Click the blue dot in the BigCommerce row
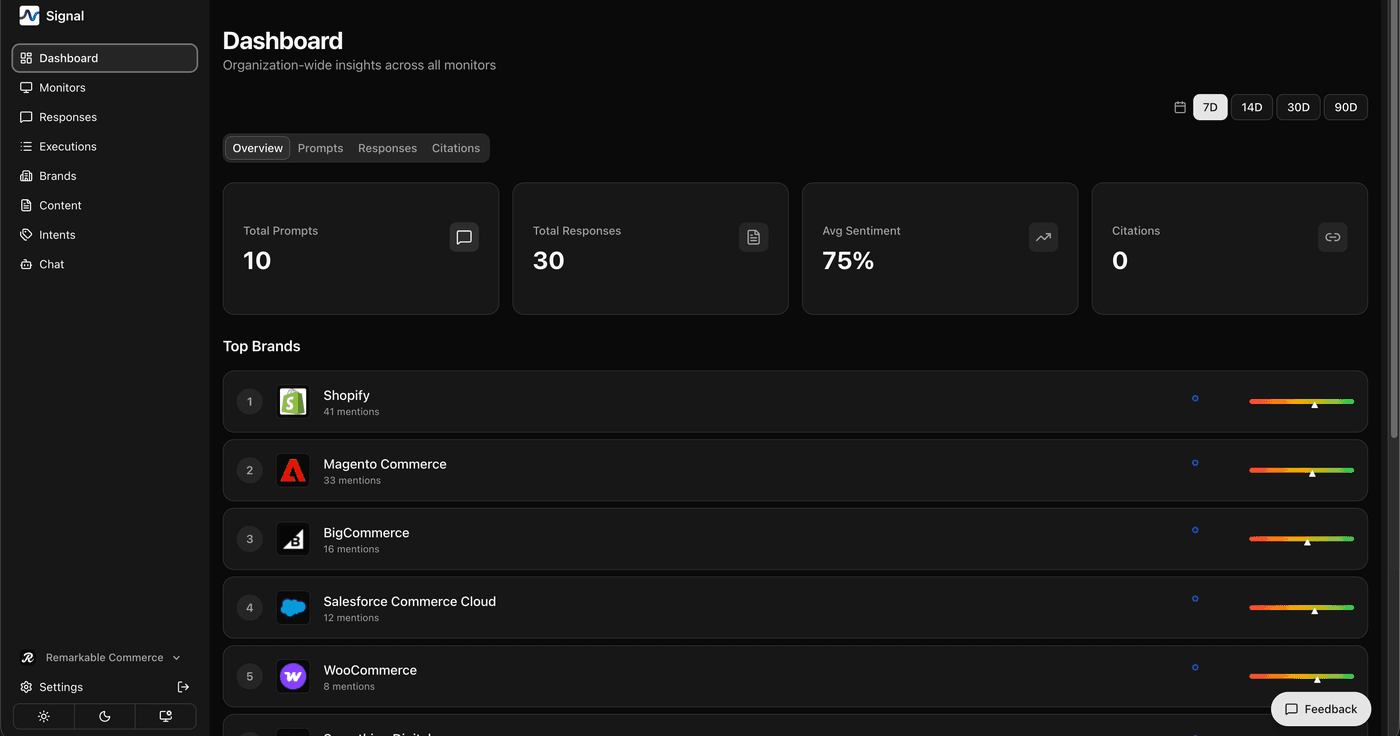The image size is (1400, 736). tap(1195, 530)
